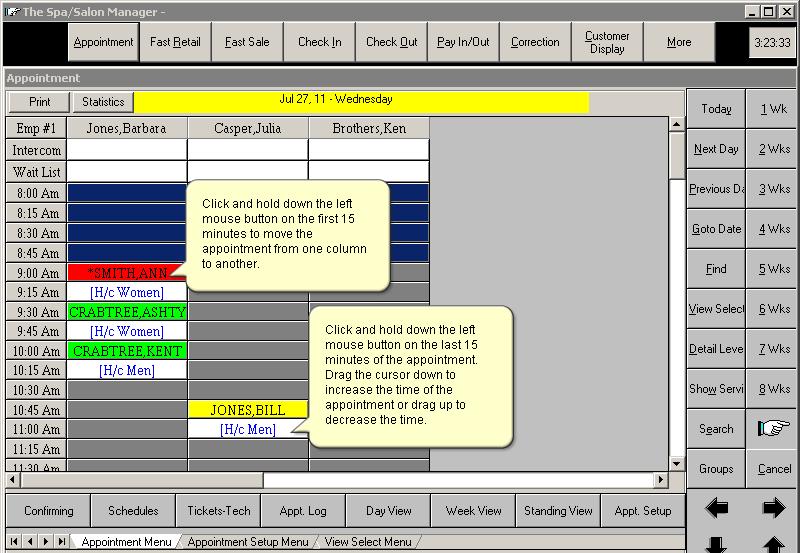The width and height of the screenshot is (800, 553).
Task: Switch to Appointment Setup Menu tab
Action: click(x=248, y=542)
